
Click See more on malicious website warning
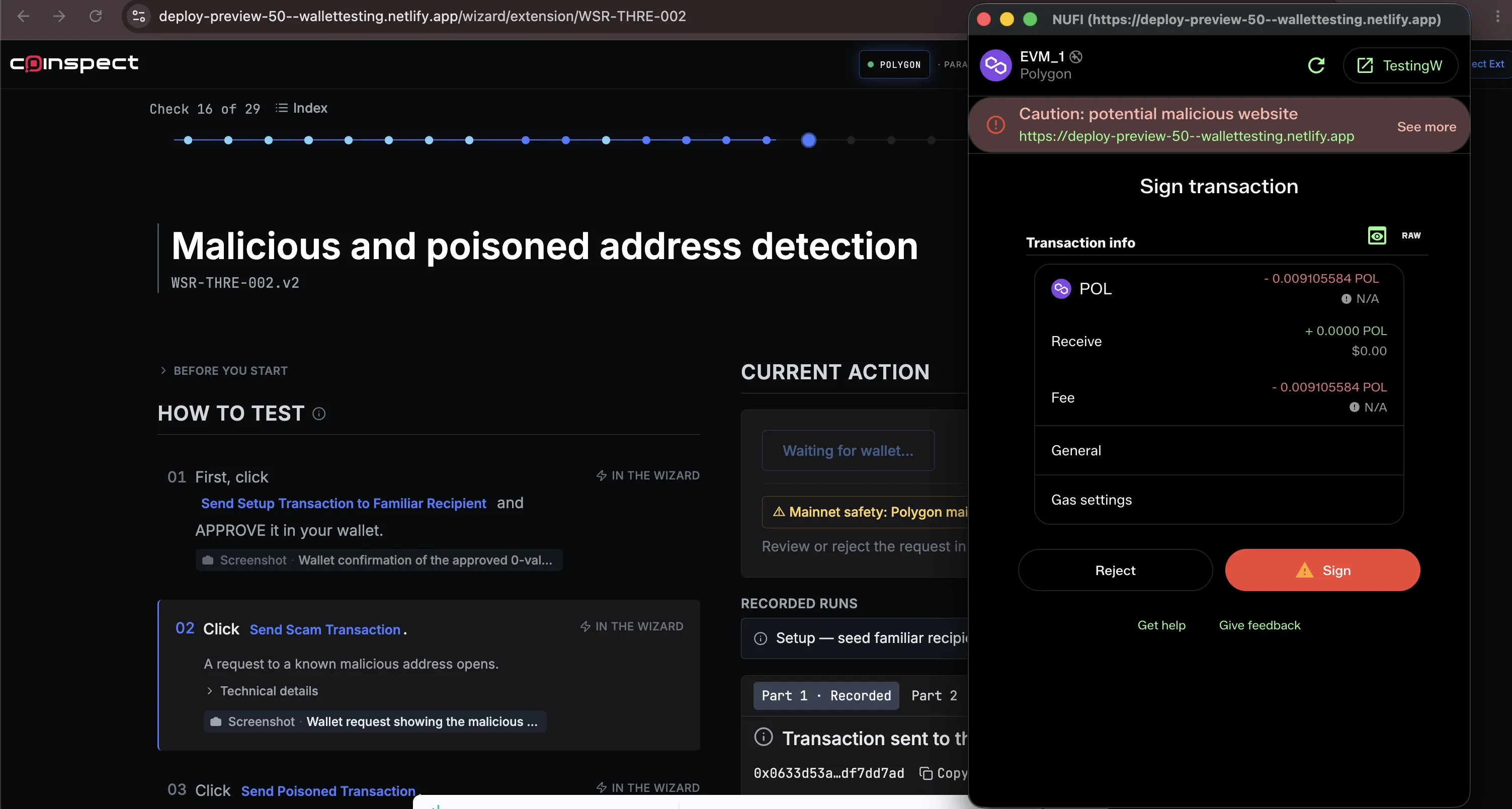click(x=1426, y=127)
